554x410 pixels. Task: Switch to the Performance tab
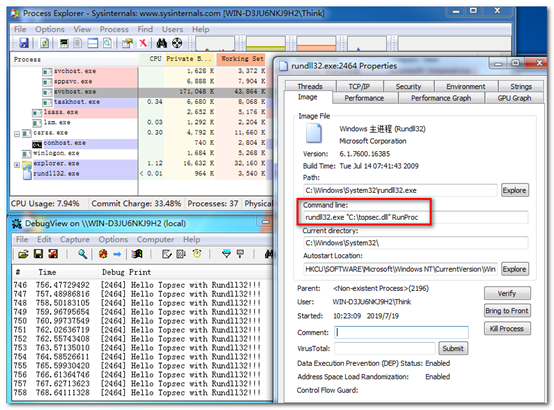point(364,98)
